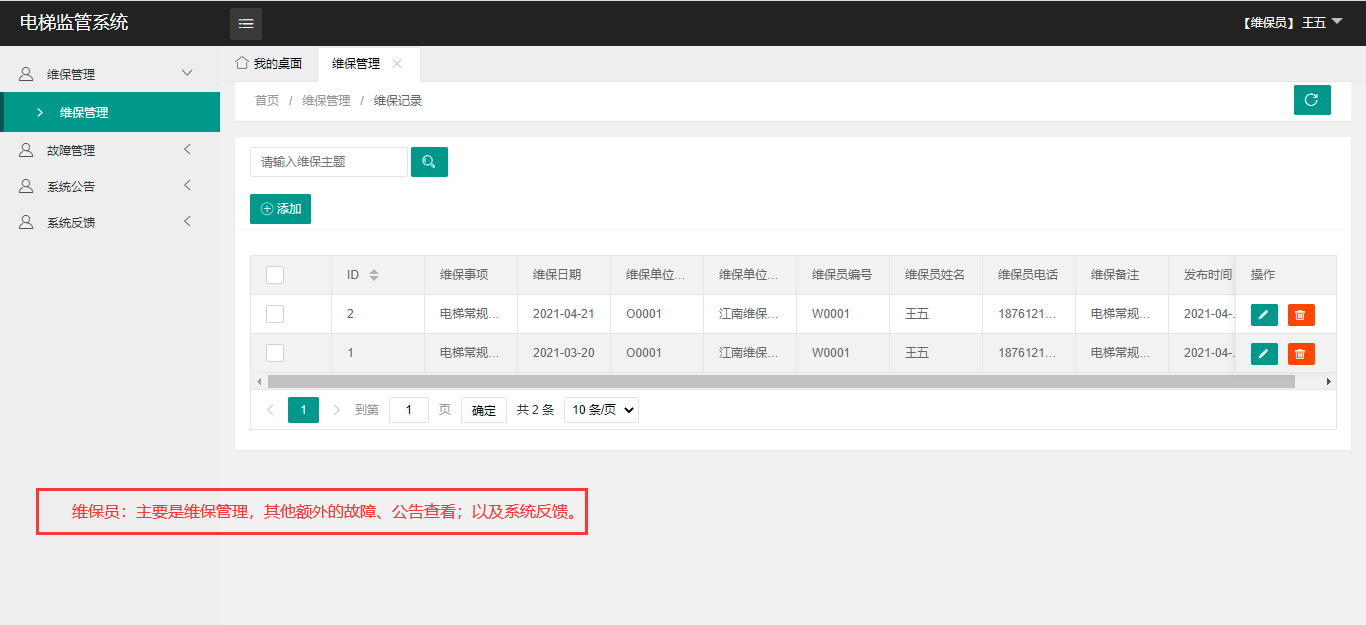
Task: Sort the table by ID column
Action: [374, 275]
